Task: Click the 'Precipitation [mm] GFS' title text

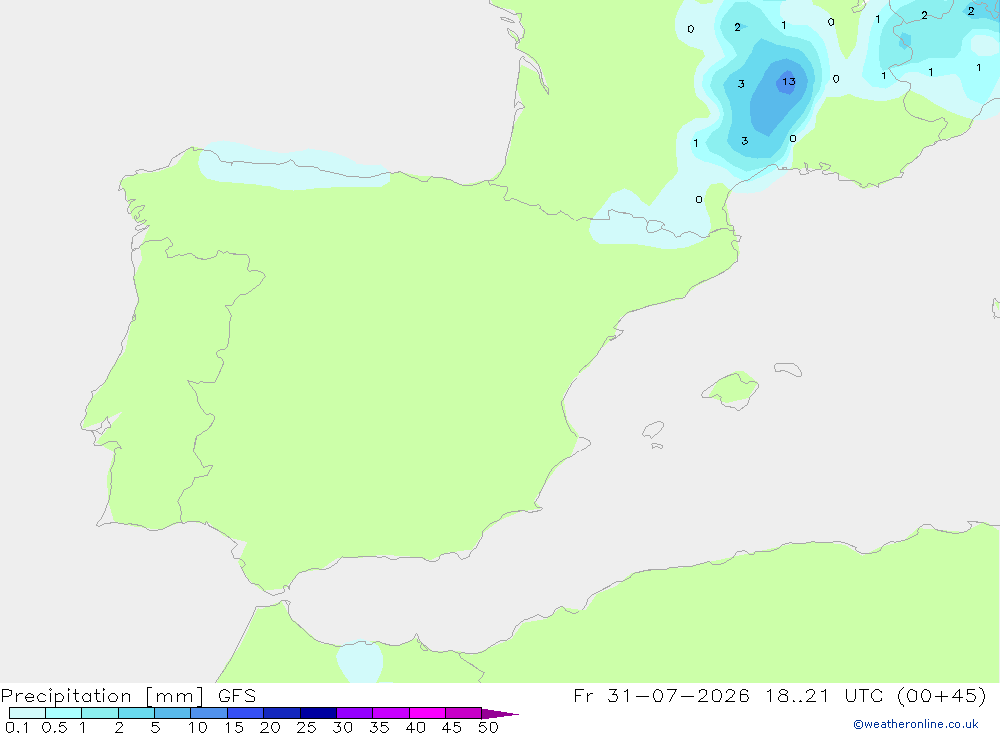Action: pyautogui.click(x=128, y=695)
